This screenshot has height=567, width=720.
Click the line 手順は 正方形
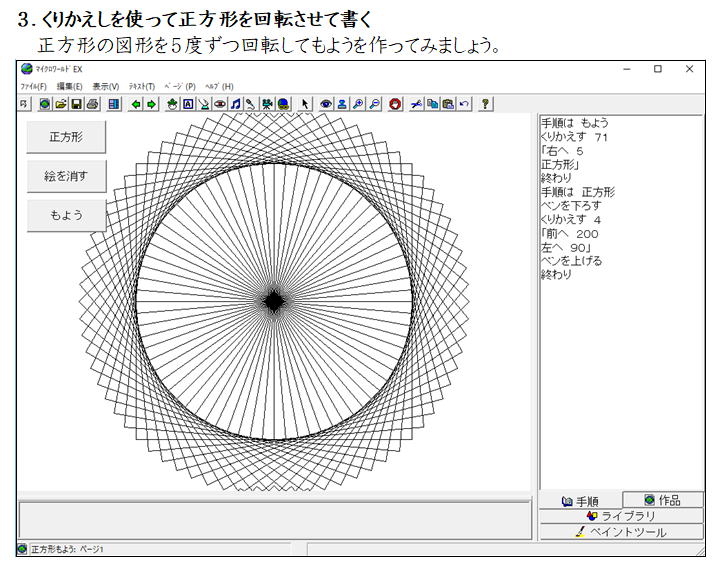[578, 192]
